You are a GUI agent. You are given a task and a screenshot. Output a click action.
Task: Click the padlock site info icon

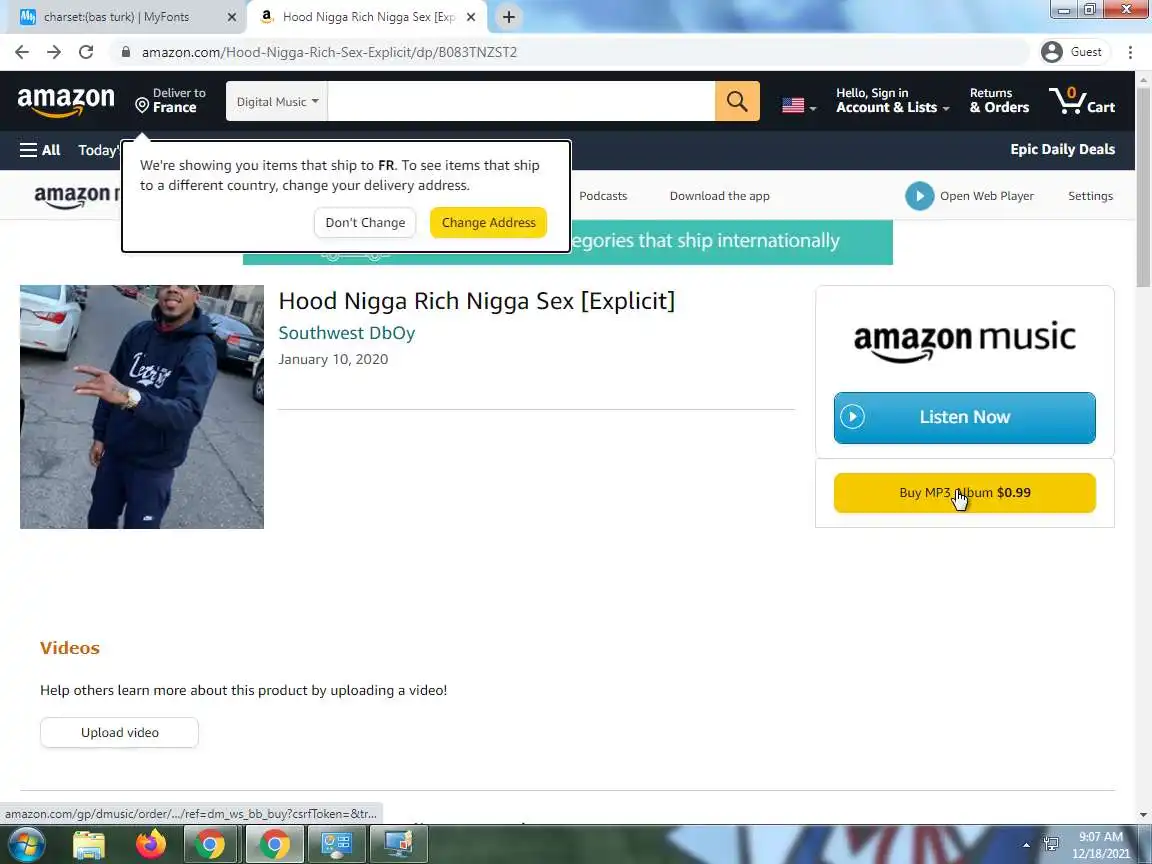point(126,52)
